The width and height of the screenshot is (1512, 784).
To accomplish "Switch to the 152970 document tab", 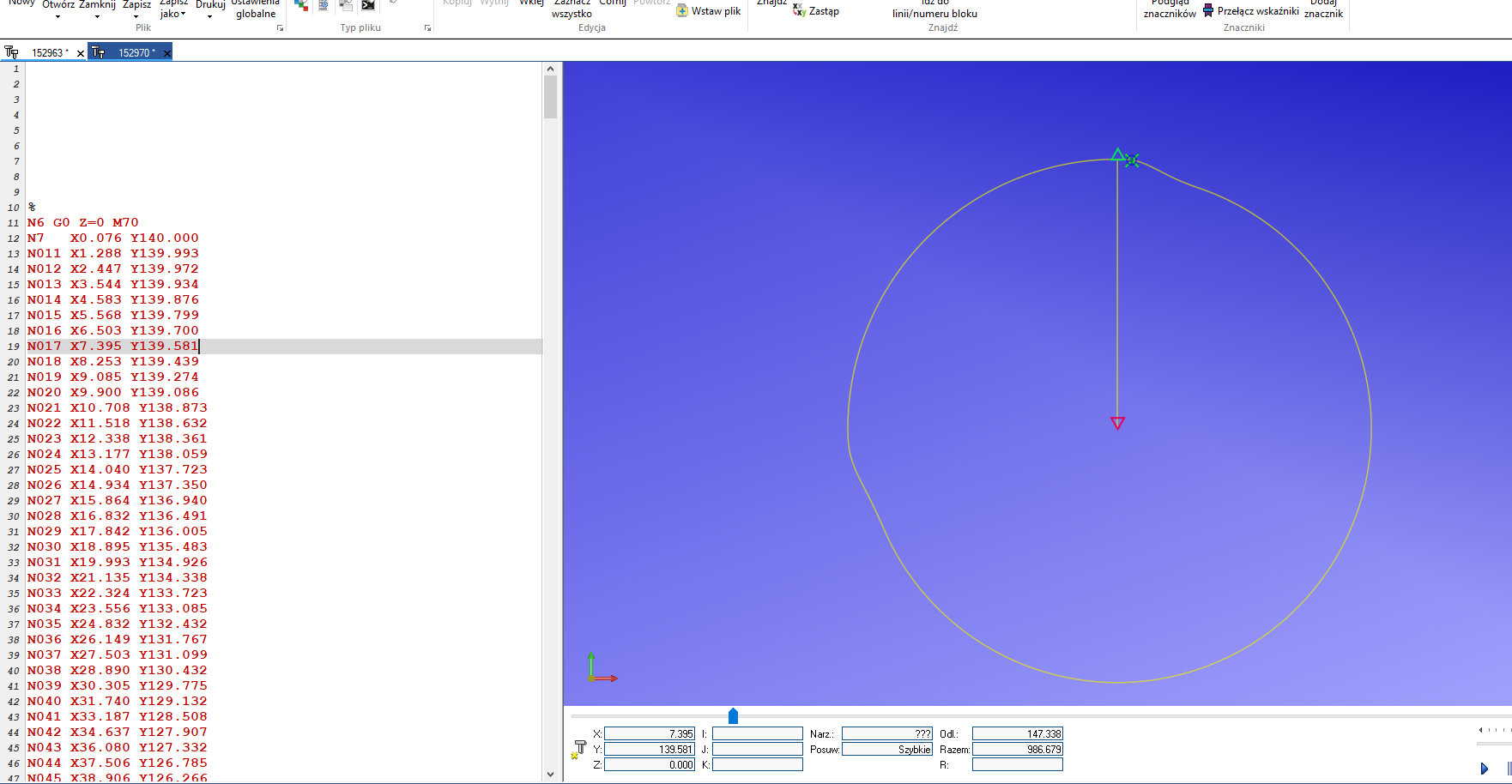I will 136,53.
